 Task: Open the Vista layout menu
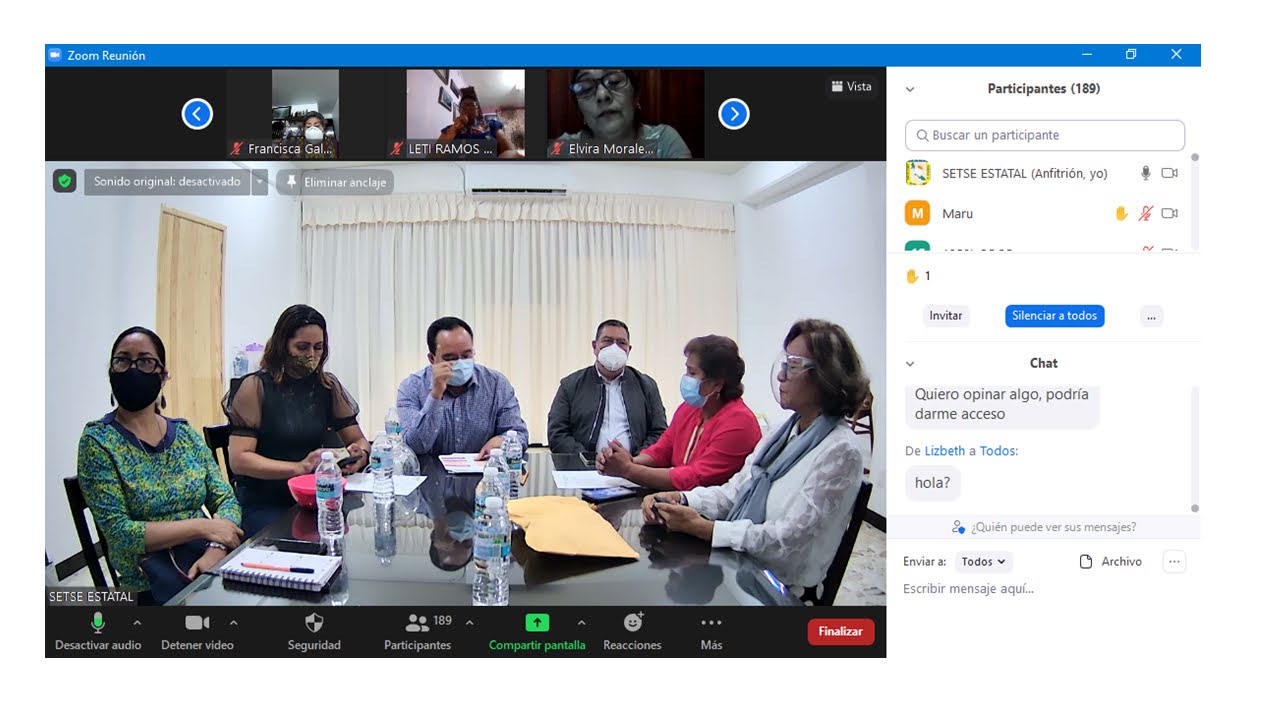pos(851,87)
